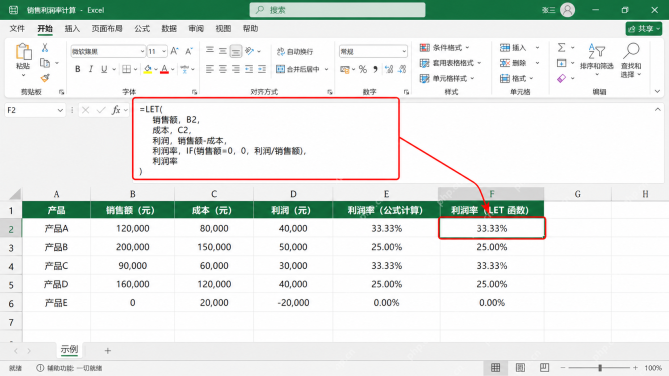Click the Copy icon

point(45,63)
